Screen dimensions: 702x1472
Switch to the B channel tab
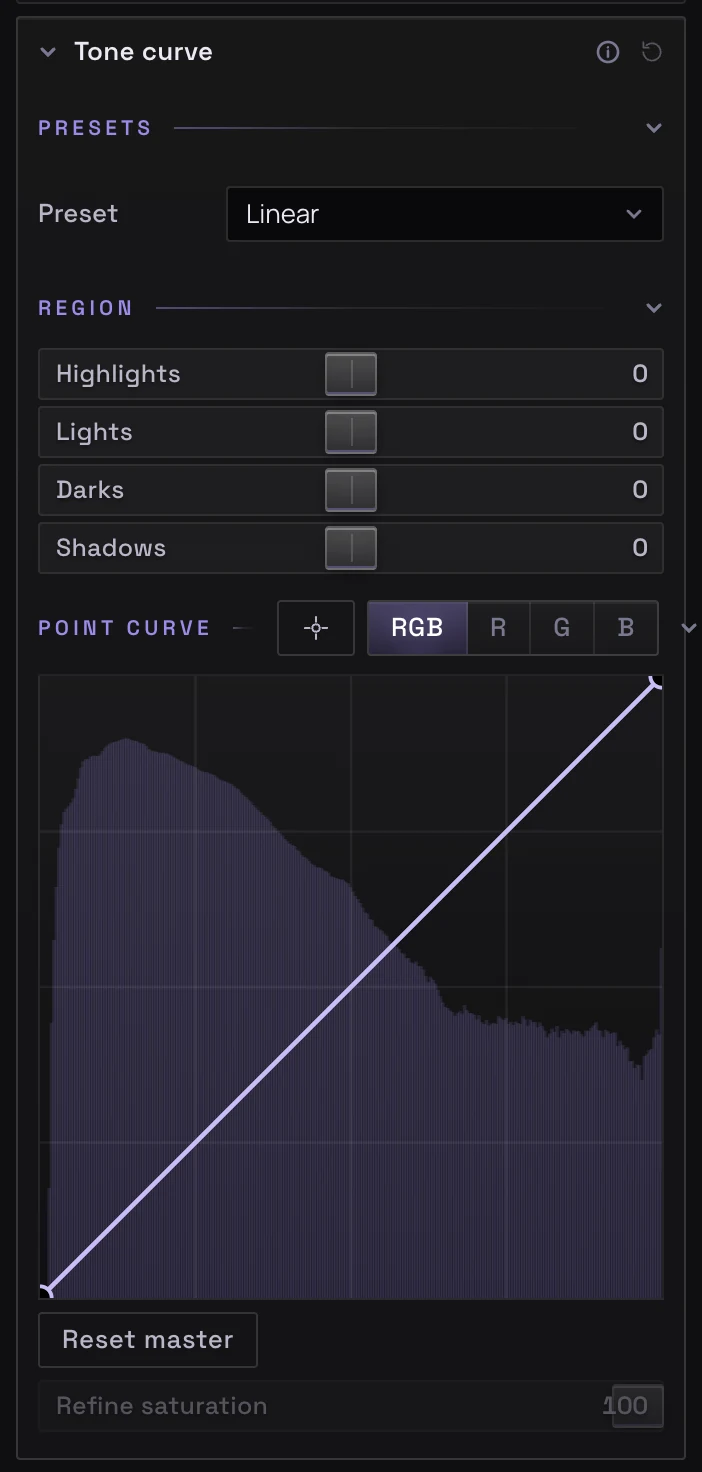pos(626,628)
